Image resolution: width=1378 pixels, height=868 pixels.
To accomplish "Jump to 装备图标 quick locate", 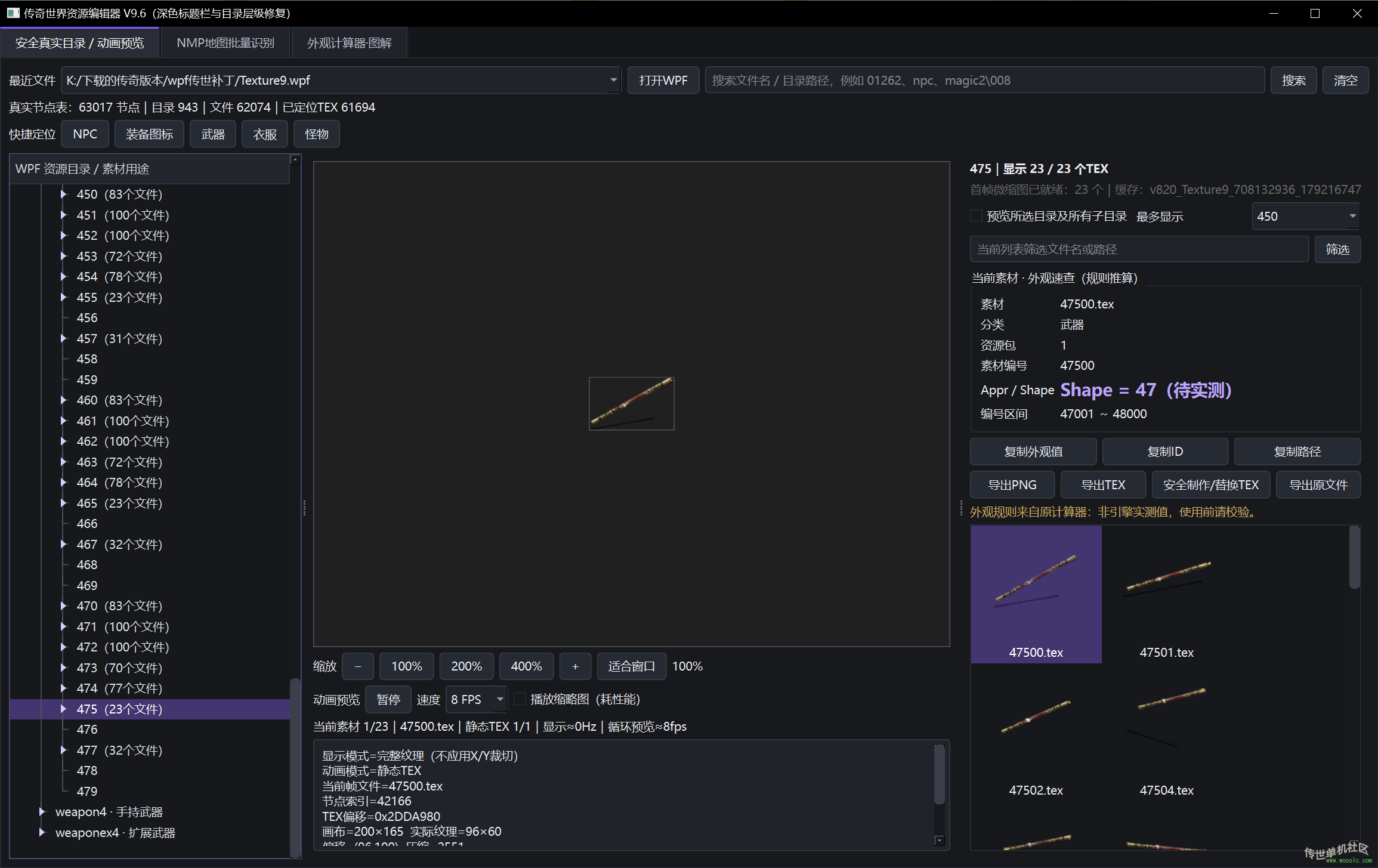I will 149,134.
